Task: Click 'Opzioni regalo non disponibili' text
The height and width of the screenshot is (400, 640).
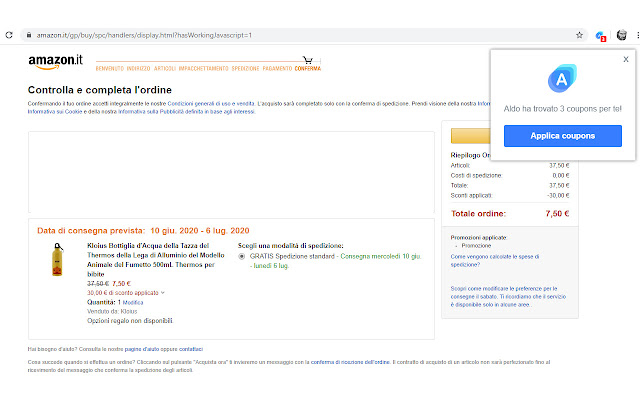Action: coord(130,321)
